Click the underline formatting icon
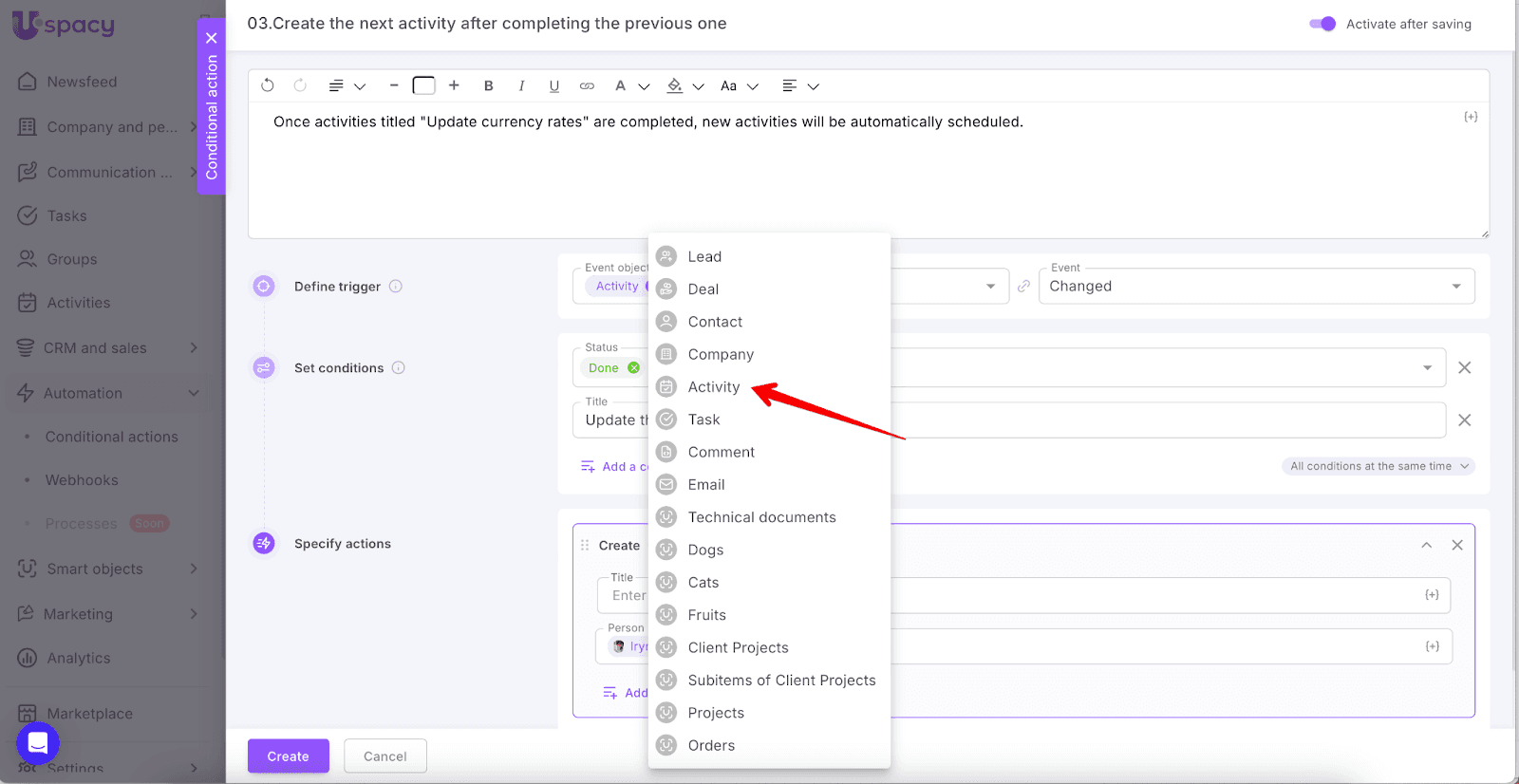The height and width of the screenshot is (784, 1519). [554, 85]
